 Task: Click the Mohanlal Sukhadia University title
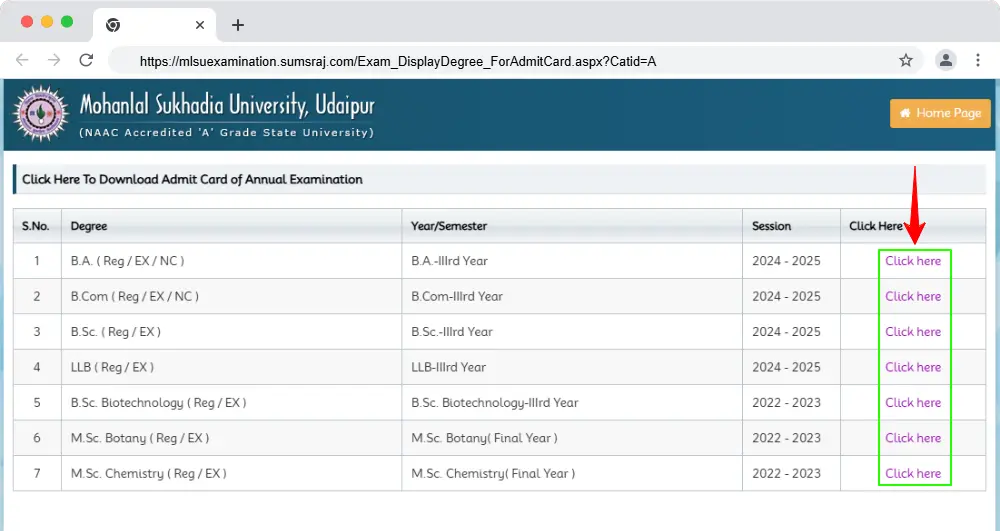(227, 106)
